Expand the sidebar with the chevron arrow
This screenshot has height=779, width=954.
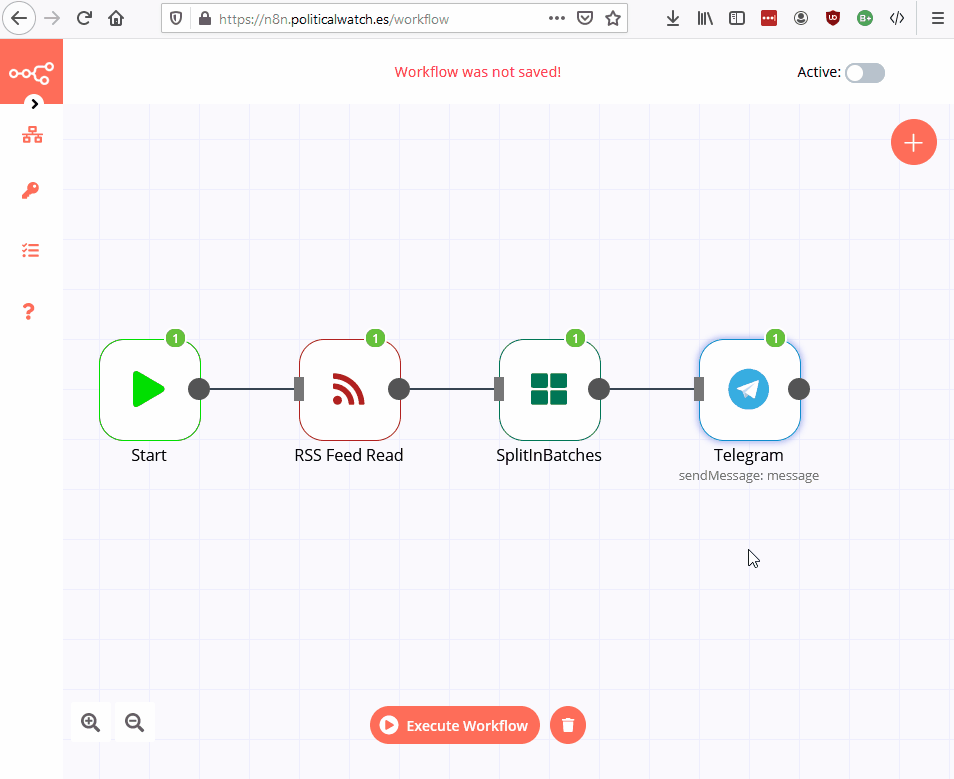35,103
